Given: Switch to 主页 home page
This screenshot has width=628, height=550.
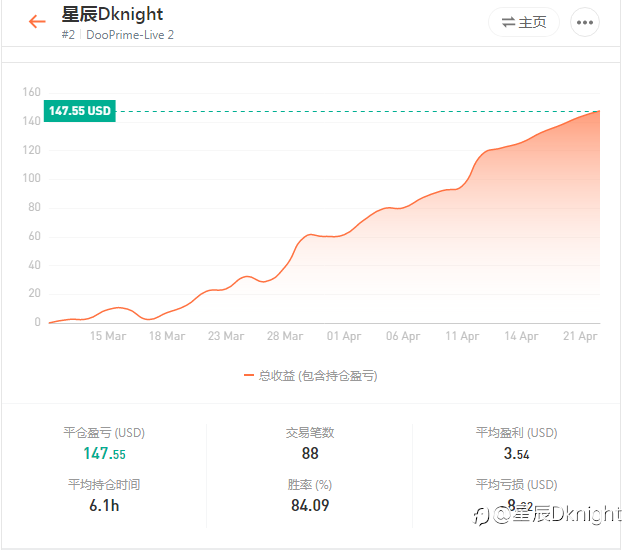Looking at the screenshot, I should [523, 22].
